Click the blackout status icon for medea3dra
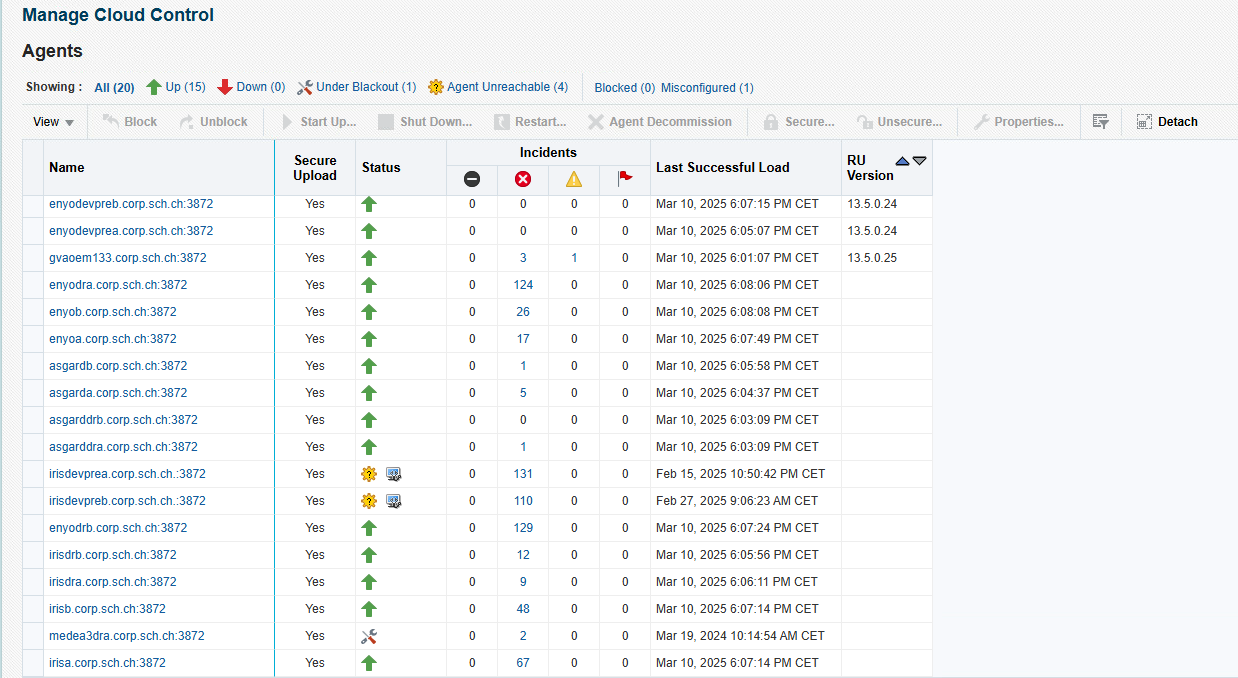The image size is (1238, 678). pos(369,636)
